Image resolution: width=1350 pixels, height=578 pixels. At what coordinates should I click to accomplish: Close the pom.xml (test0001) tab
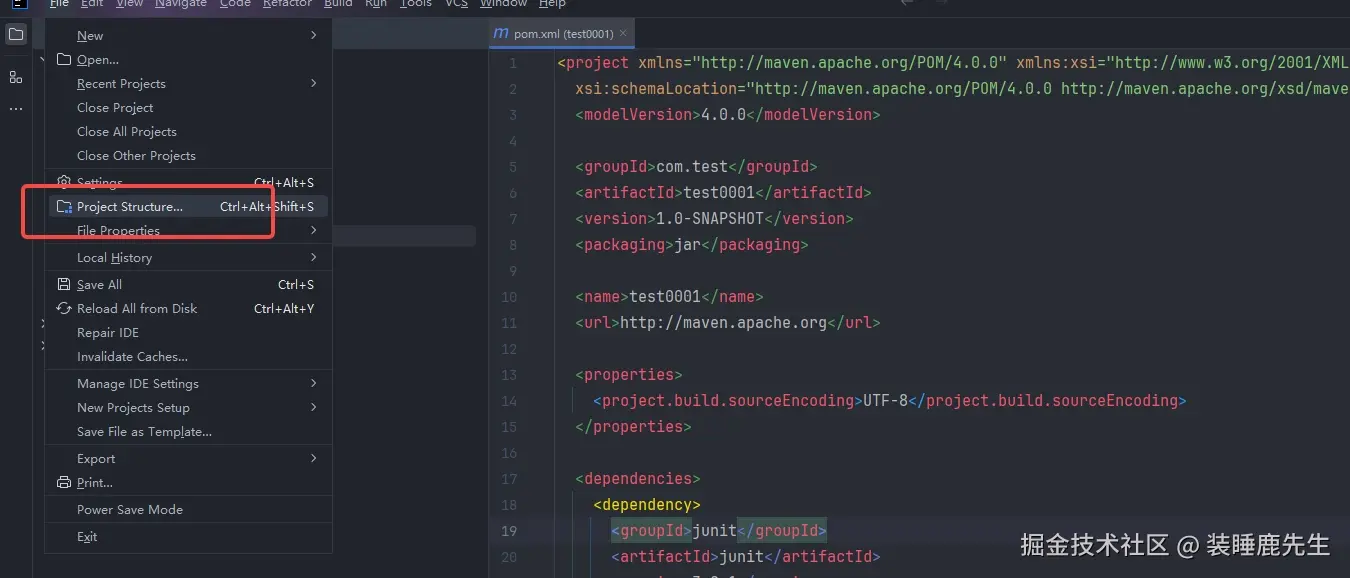623,33
